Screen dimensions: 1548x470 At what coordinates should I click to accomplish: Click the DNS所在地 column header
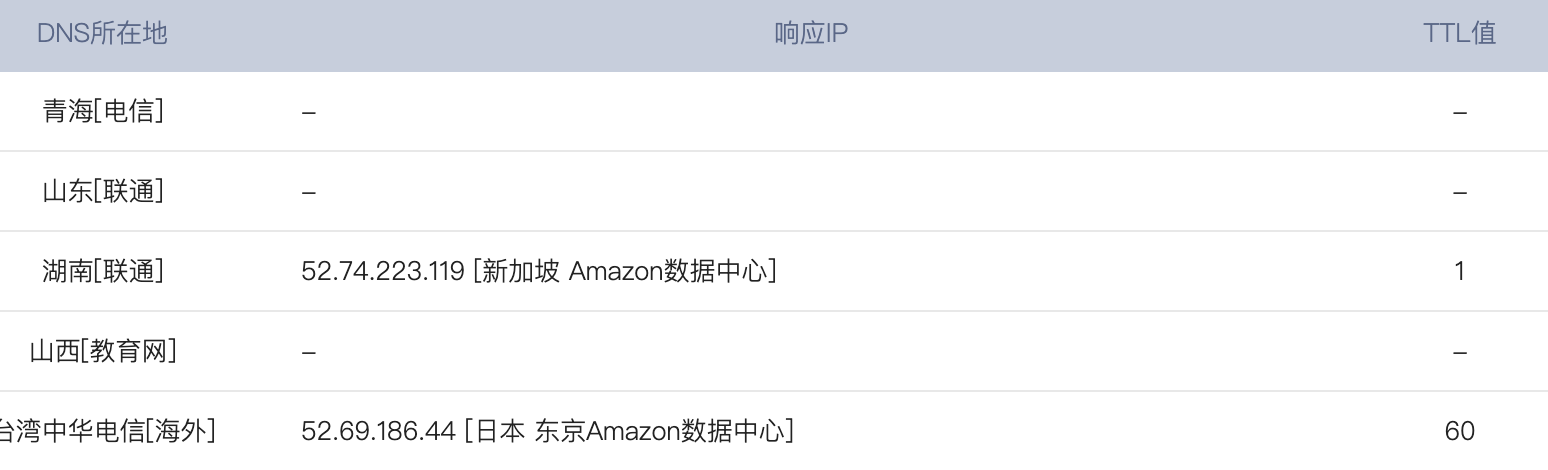(x=102, y=34)
